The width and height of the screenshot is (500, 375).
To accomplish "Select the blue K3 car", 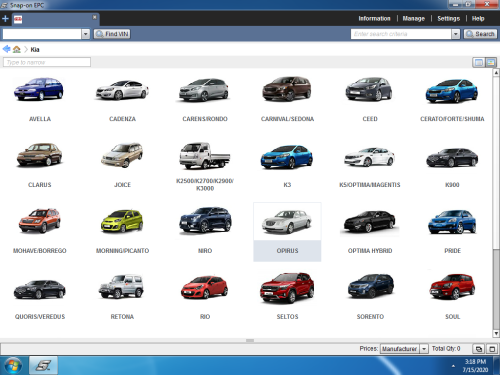I will tap(287, 157).
